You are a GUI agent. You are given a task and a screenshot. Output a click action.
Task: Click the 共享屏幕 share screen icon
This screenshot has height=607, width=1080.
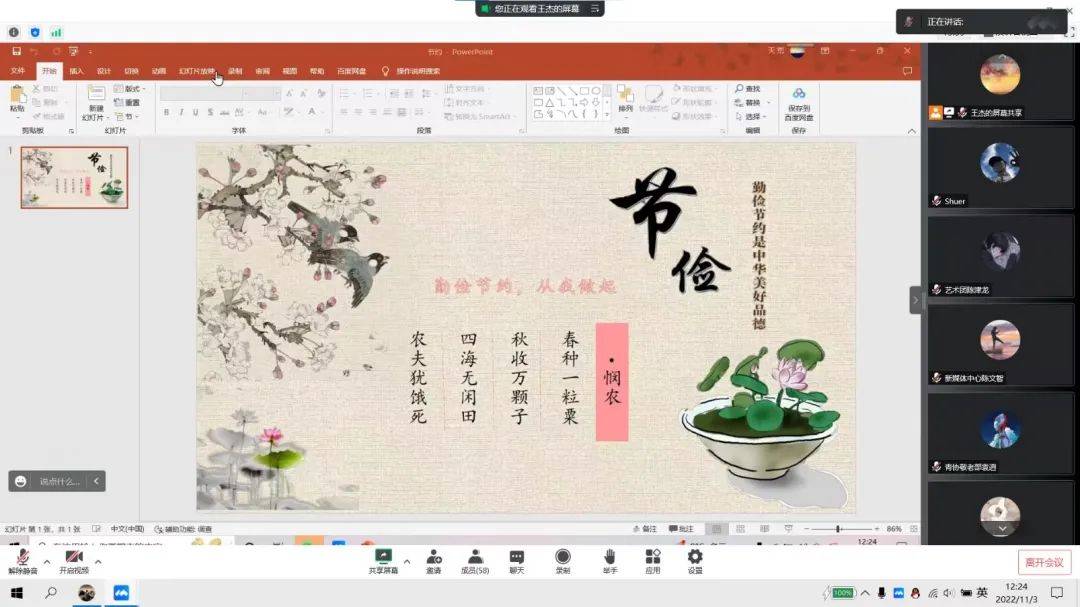coord(382,557)
